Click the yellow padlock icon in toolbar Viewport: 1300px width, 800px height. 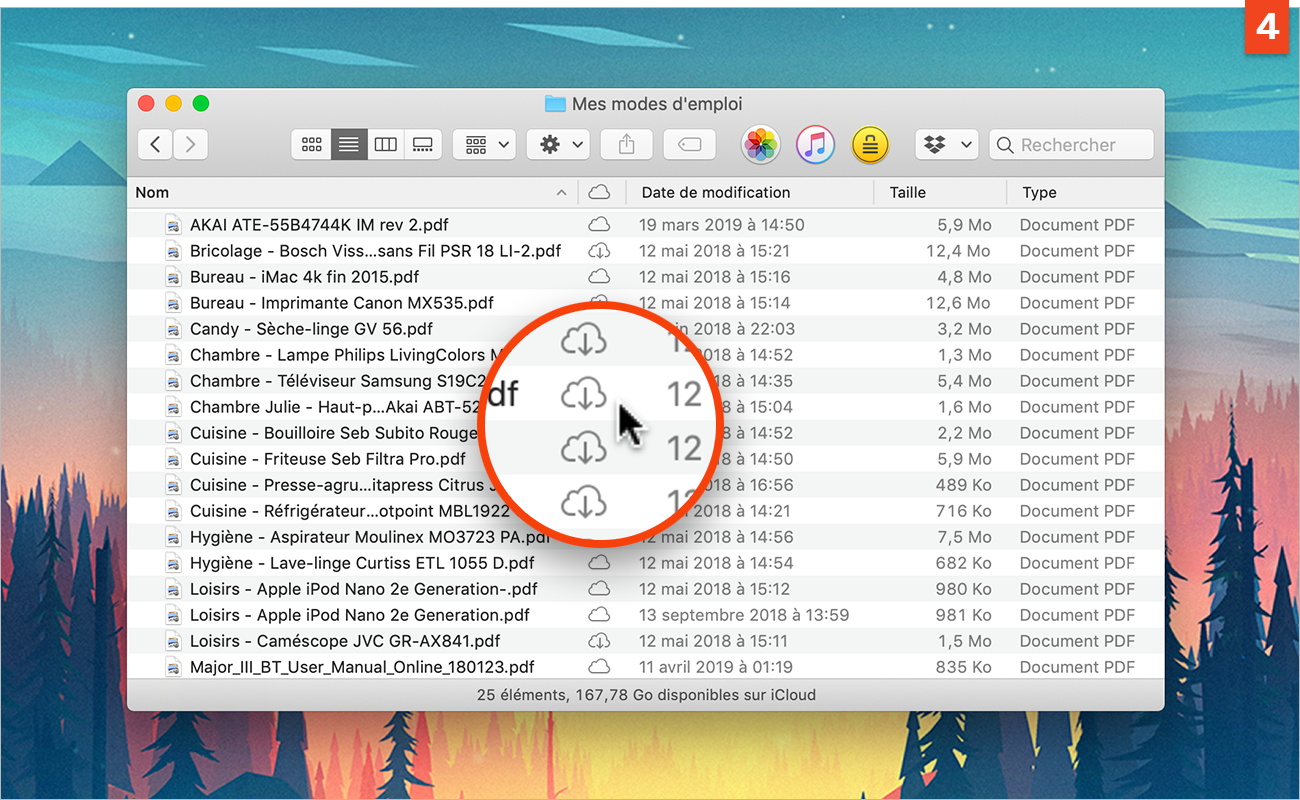pos(870,145)
